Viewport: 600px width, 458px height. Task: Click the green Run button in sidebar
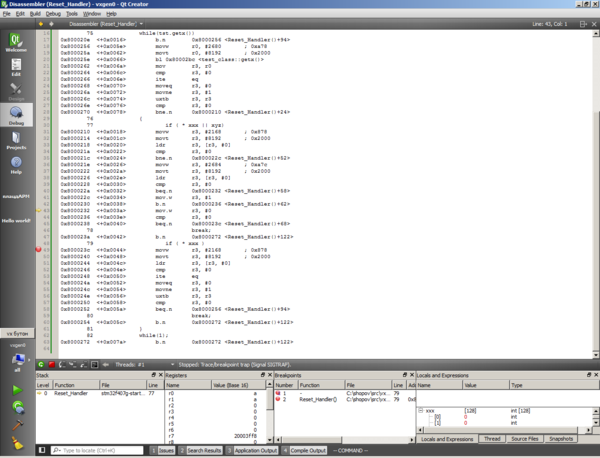coord(17,390)
